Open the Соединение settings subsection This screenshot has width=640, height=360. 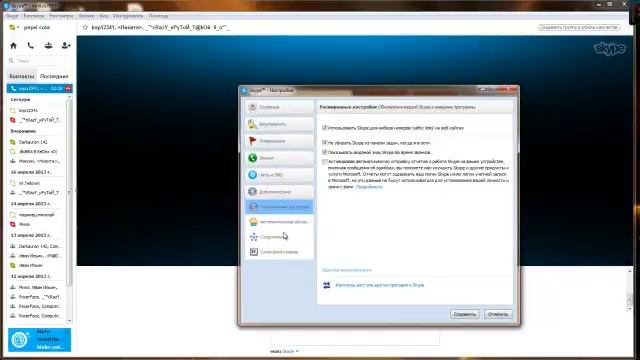click(x=280, y=237)
